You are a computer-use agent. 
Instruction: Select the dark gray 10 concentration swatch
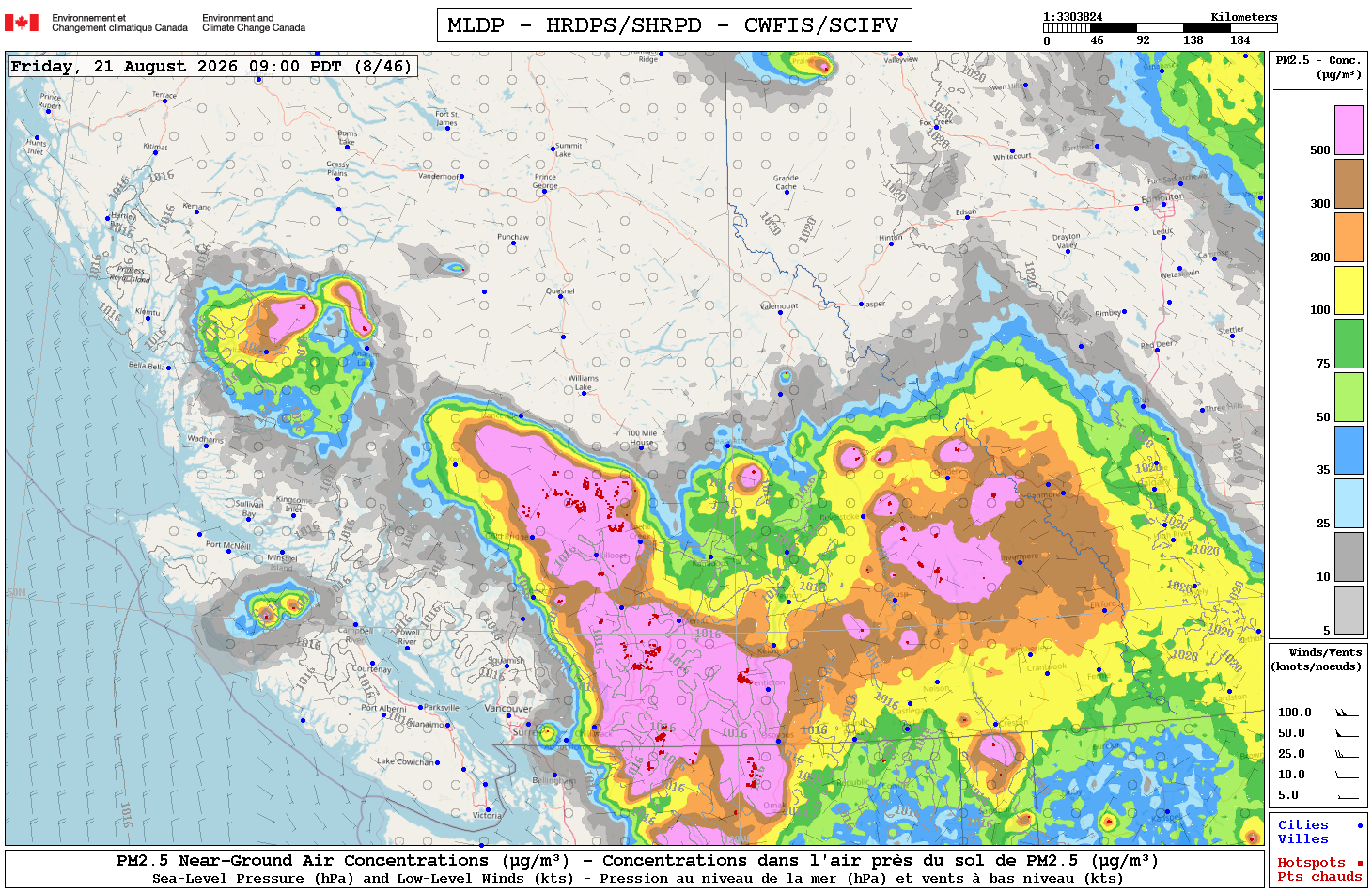click(1349, 556)
